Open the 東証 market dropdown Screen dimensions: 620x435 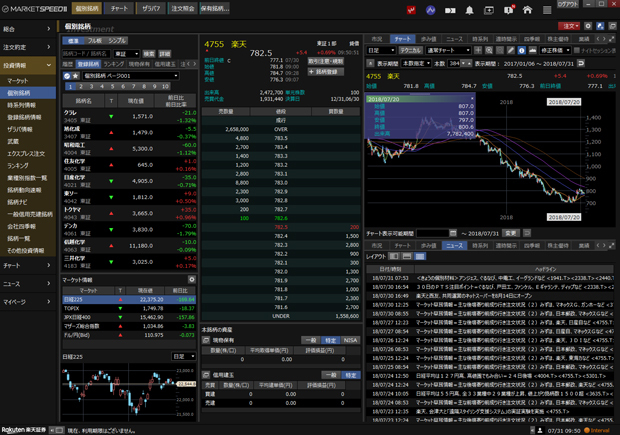[x=127, y=54]
